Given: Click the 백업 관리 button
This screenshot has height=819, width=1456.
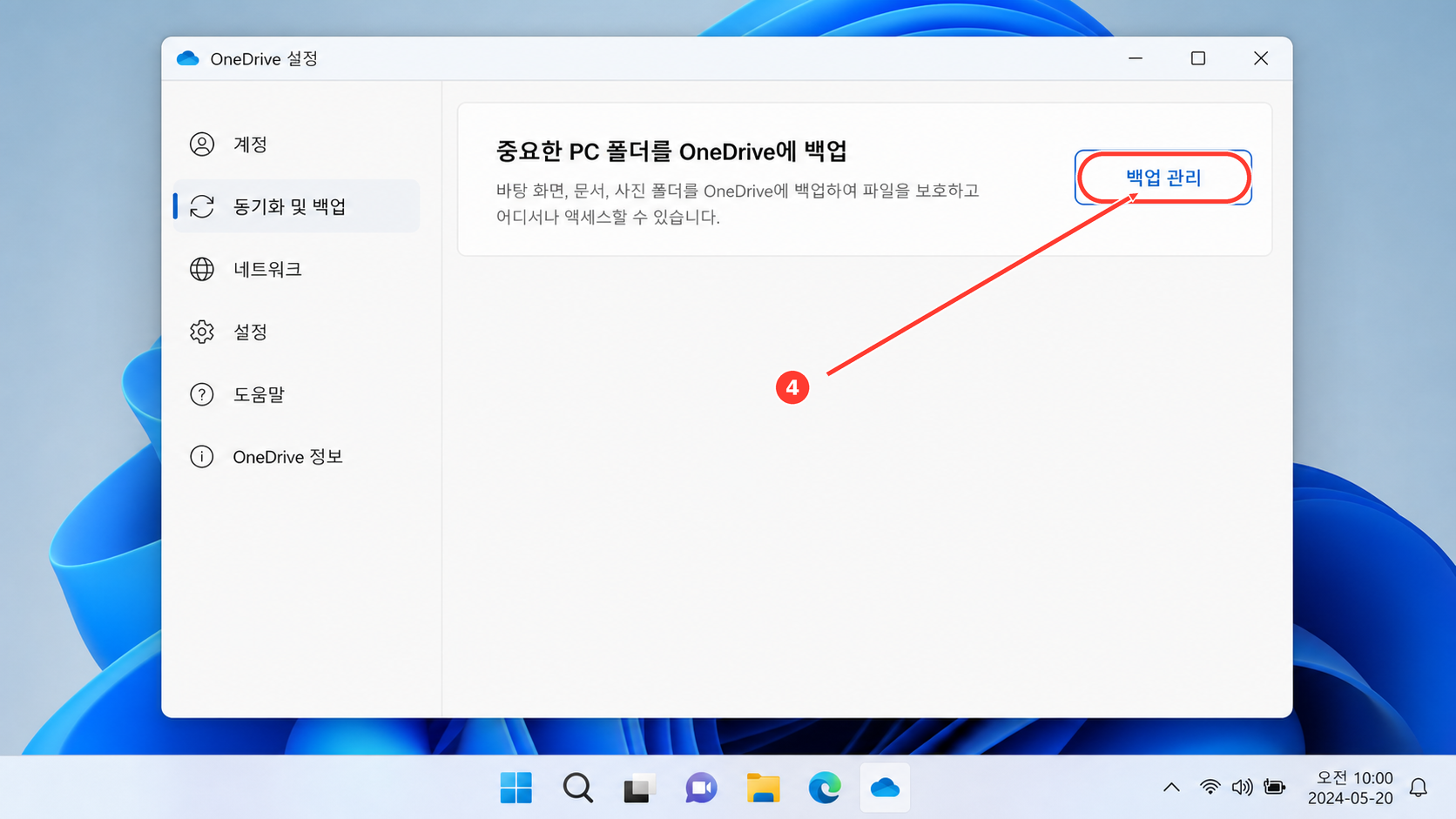Looking at the screenshot, I should tap(1163, 178).
